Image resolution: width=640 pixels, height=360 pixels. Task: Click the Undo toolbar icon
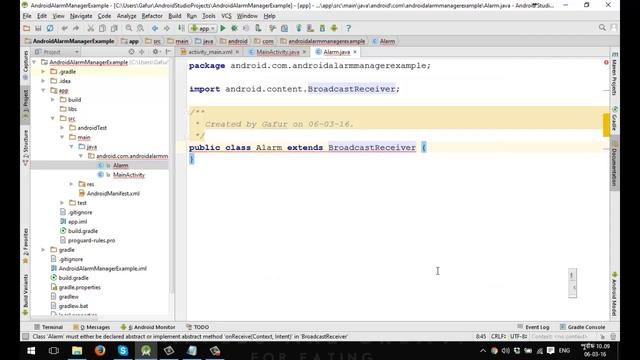pos(64,28)
